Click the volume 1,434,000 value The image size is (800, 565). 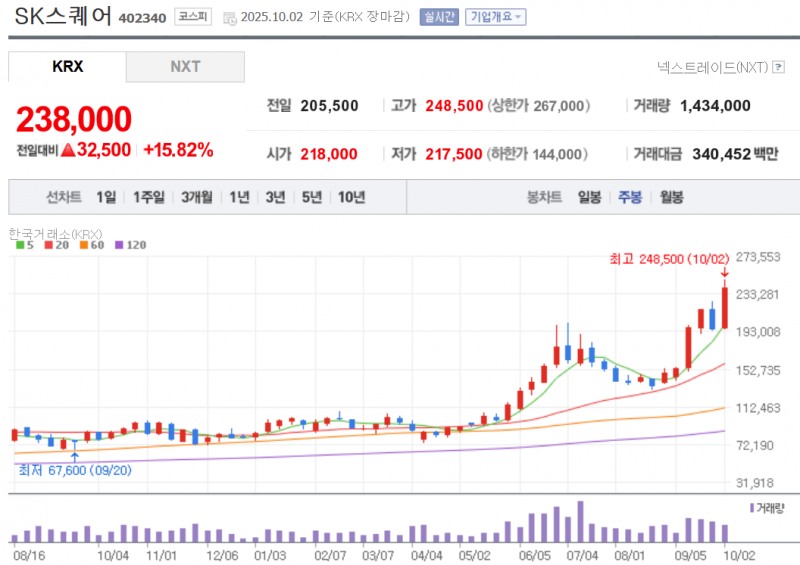tap(715, 106)
